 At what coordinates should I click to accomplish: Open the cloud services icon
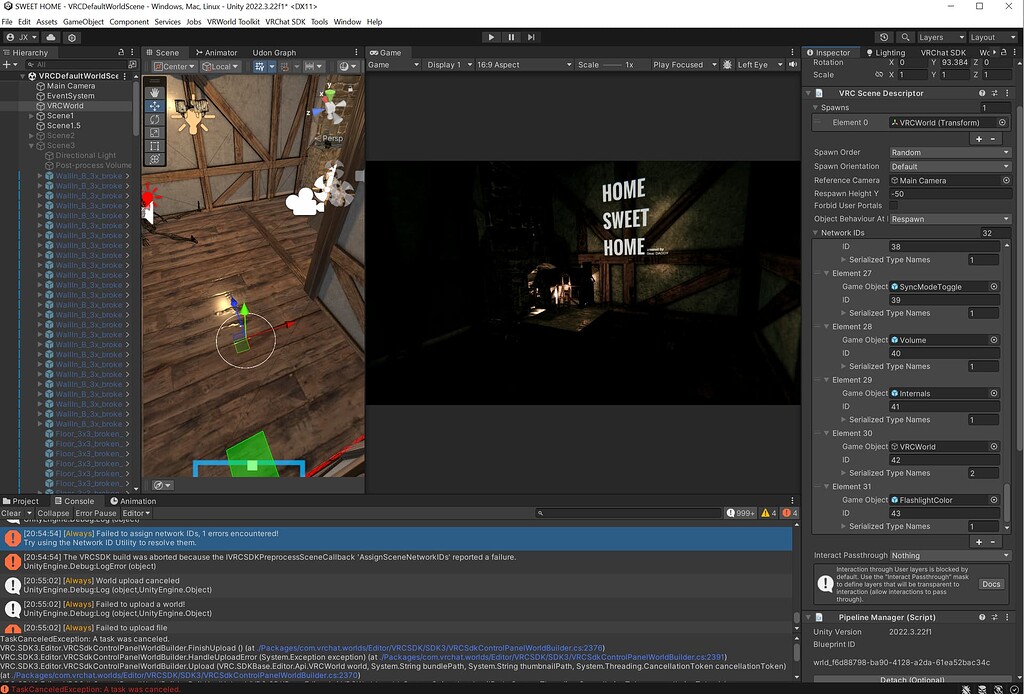pyautogui.click(x=51, y=37)
